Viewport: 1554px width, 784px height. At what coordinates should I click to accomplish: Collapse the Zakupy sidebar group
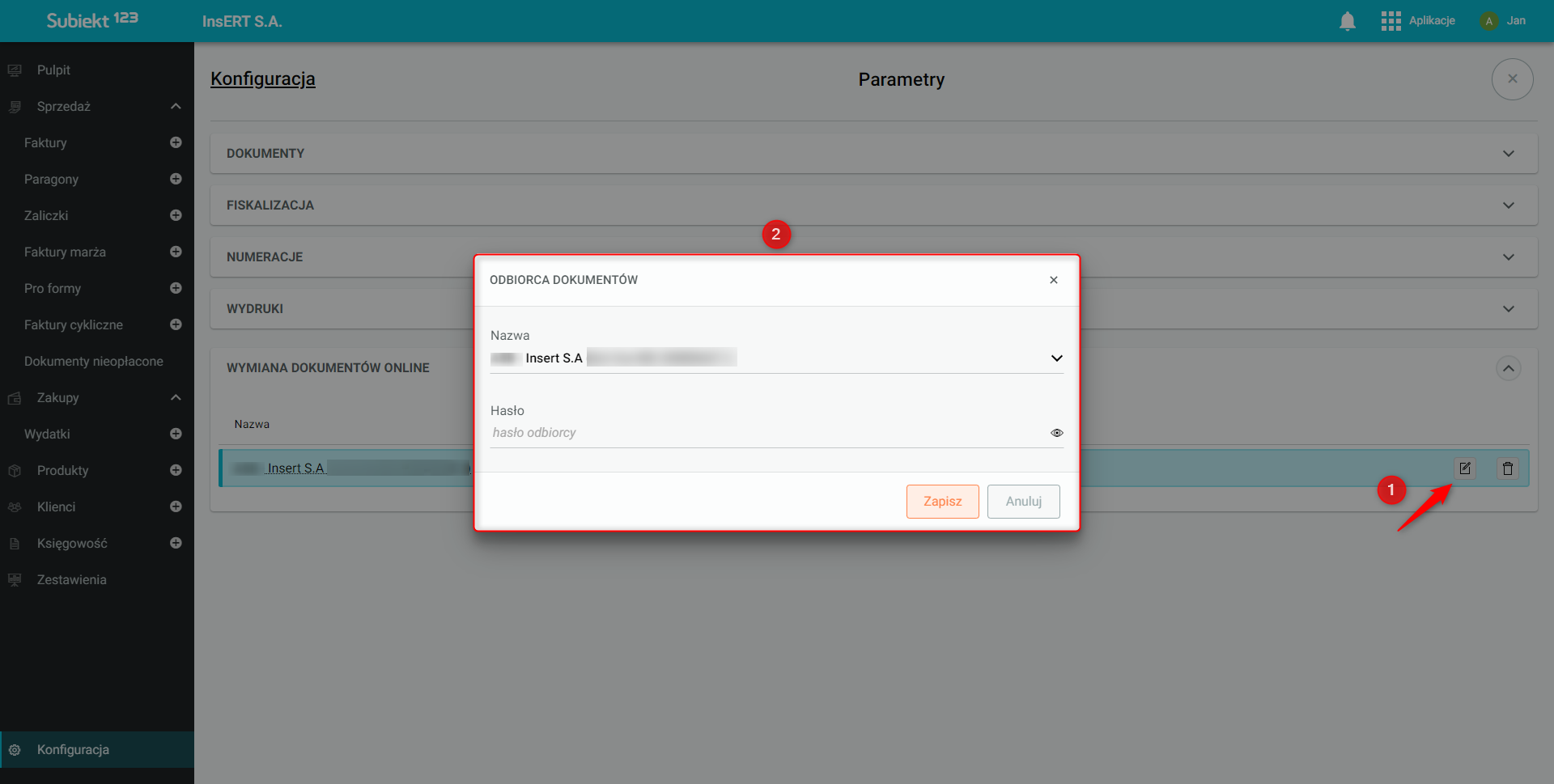tap(176, 398)
